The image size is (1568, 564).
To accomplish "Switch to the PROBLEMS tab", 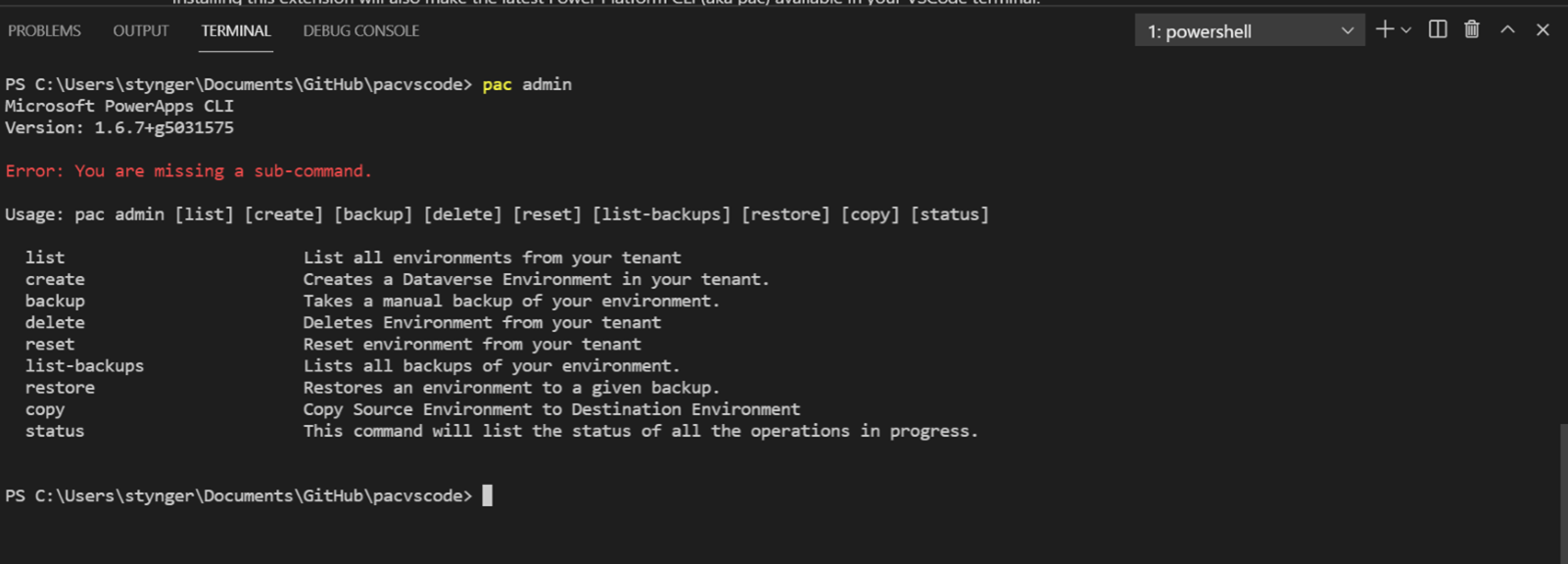I will 44,31.
